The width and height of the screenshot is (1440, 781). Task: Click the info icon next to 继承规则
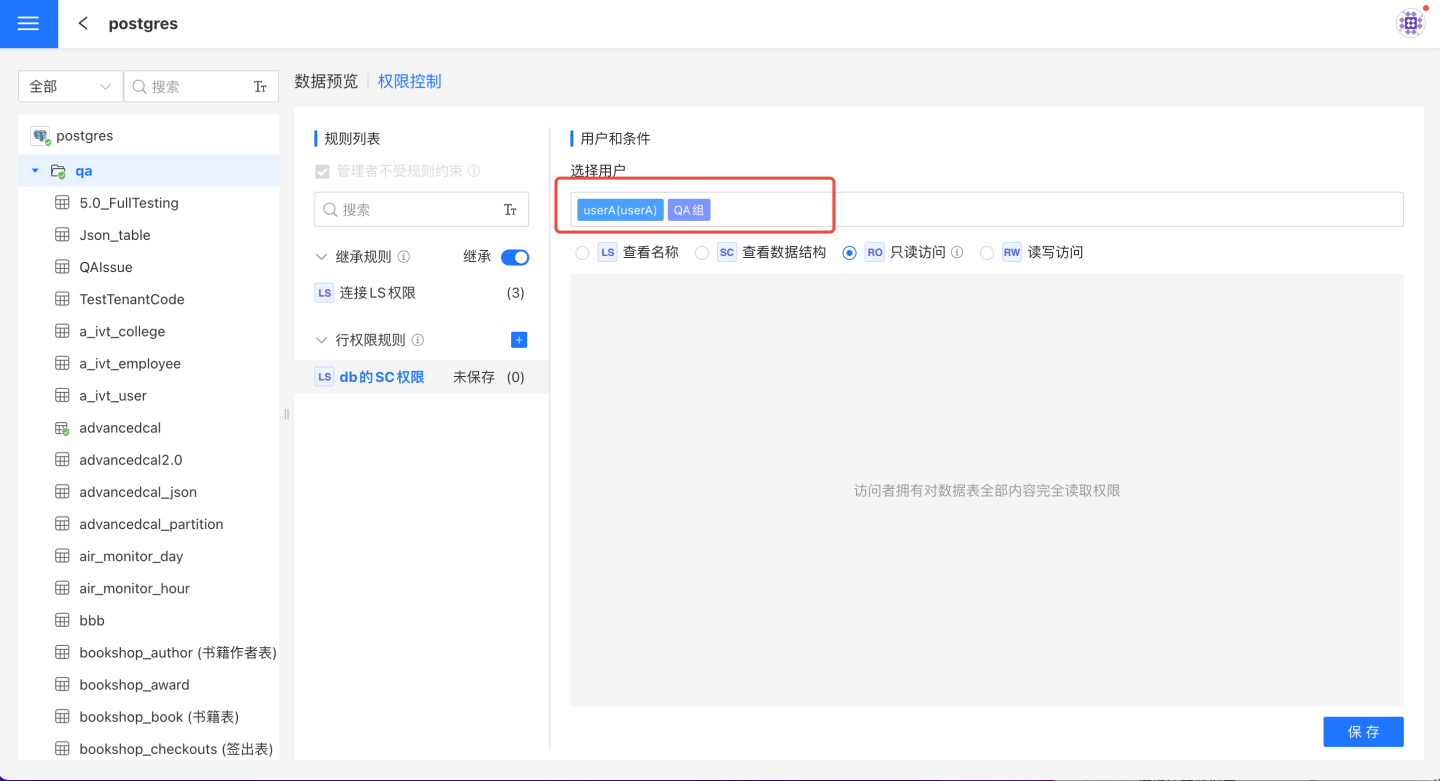404,257
